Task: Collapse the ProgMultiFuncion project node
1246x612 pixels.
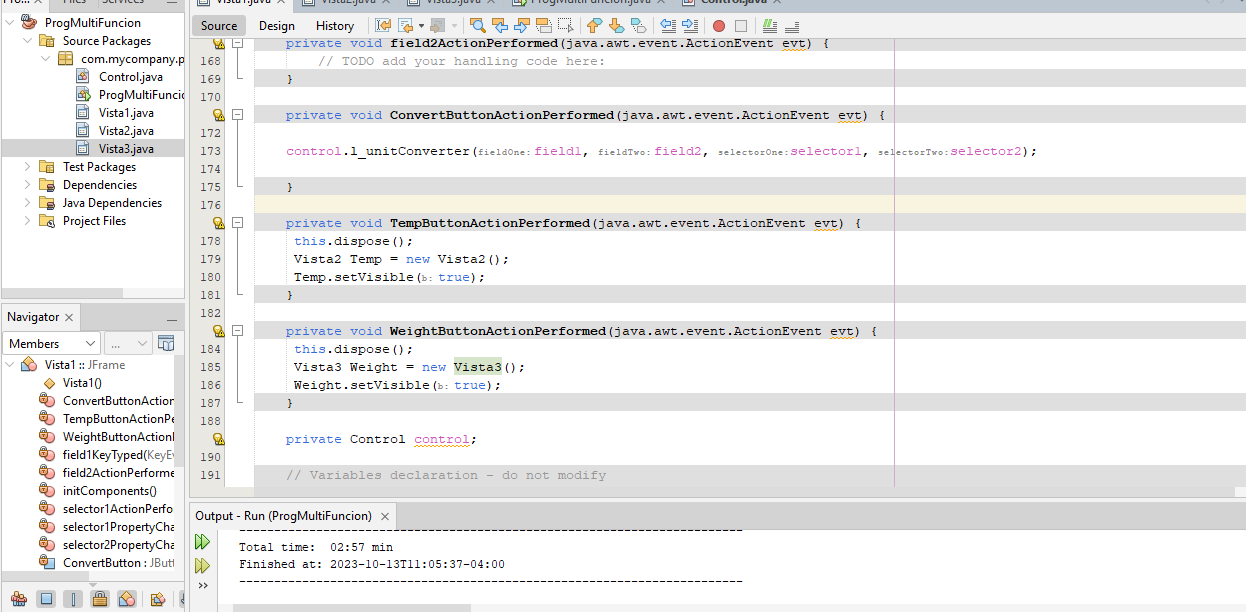Action: (9, 23)
